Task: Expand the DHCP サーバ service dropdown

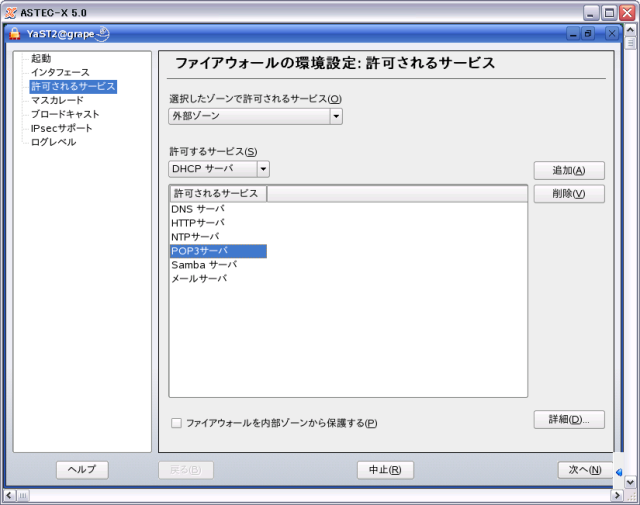Action: point(263,169)
